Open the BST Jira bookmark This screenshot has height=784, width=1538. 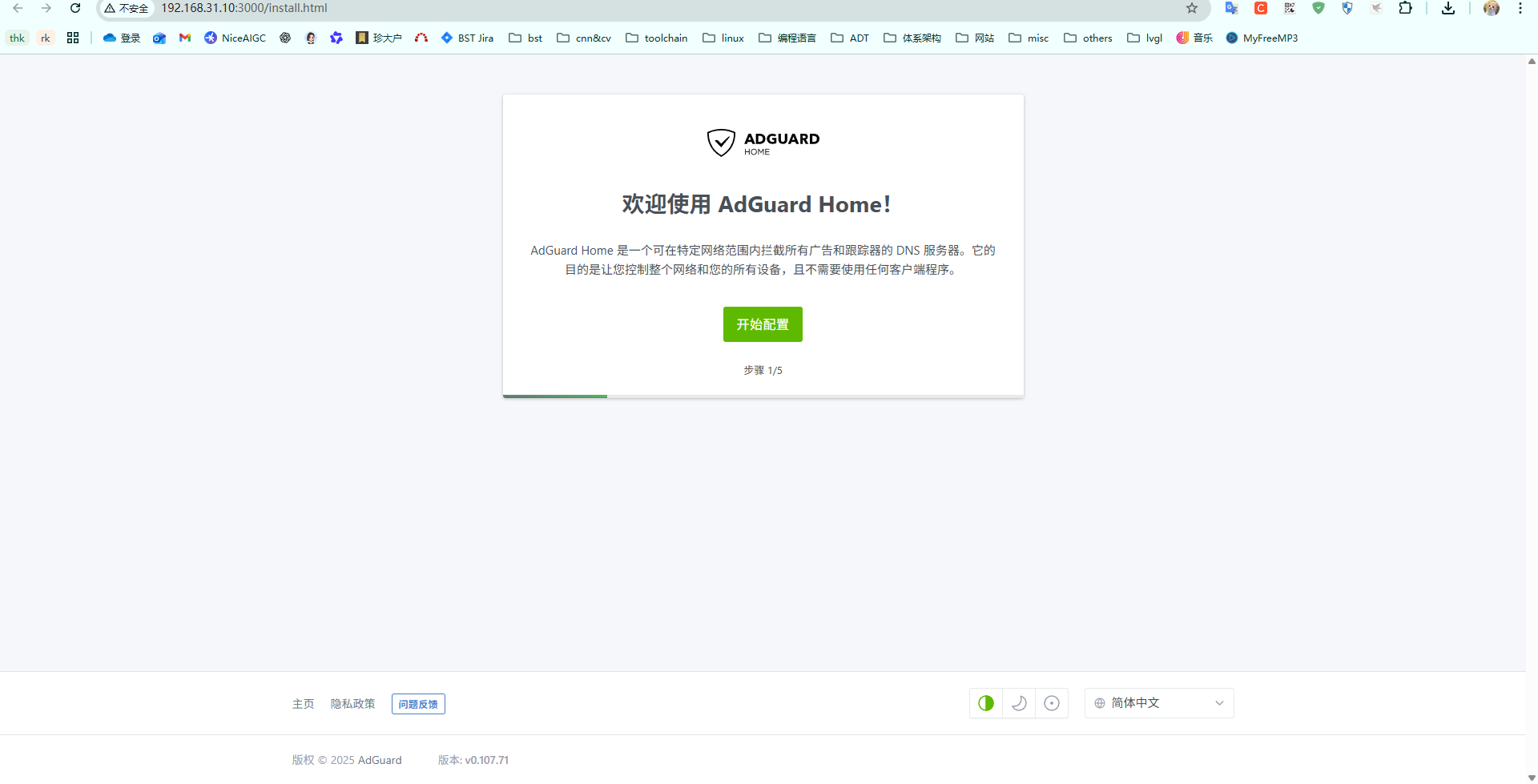(467, 38)
